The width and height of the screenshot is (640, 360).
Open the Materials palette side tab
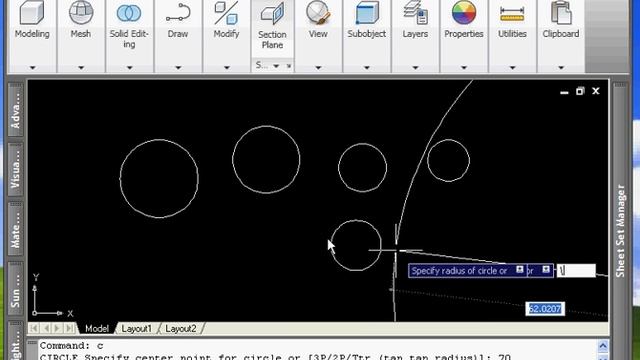tap(15, 229)
